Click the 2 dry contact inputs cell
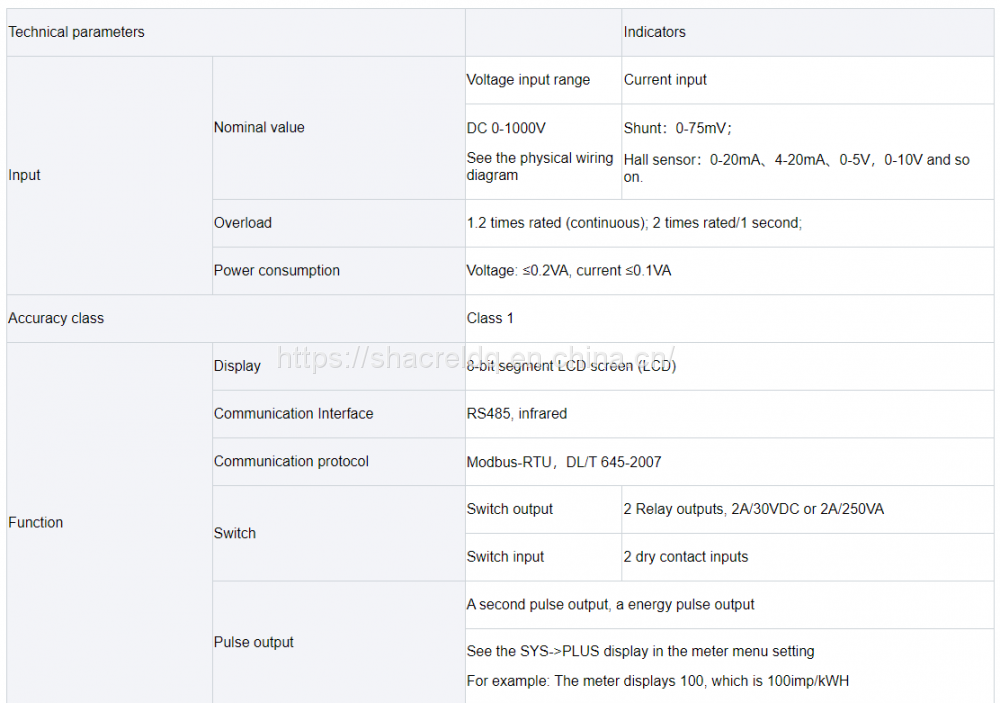 click(686, 557)
